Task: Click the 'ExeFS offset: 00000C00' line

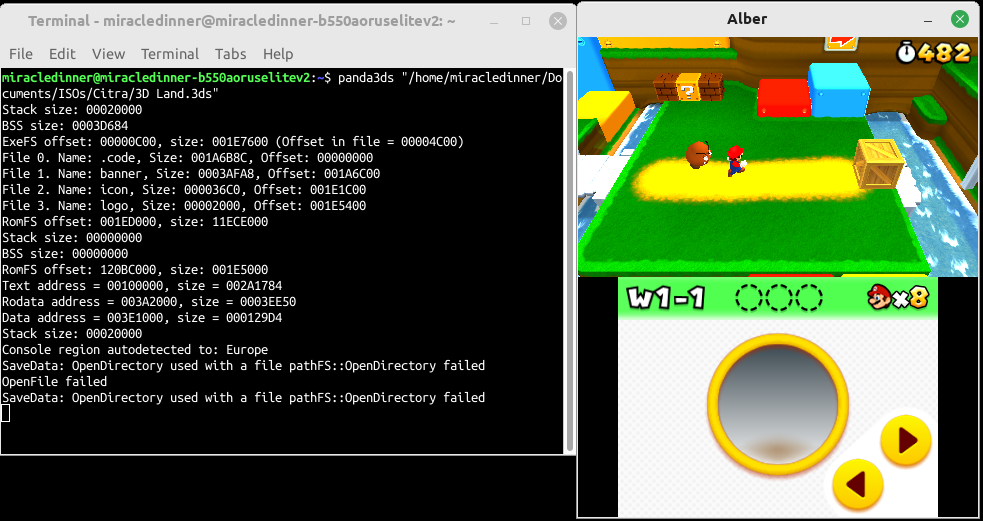Action: tap(233, 142)
